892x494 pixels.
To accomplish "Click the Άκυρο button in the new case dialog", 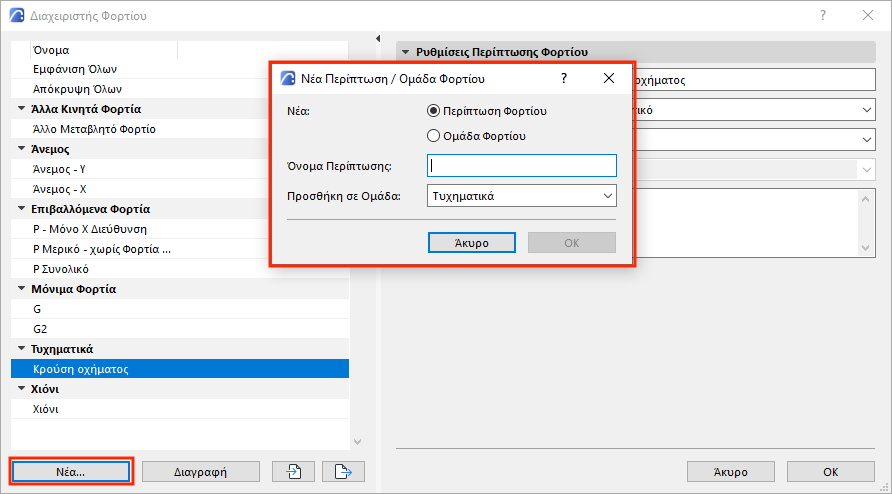I will (x=471, y=243).
